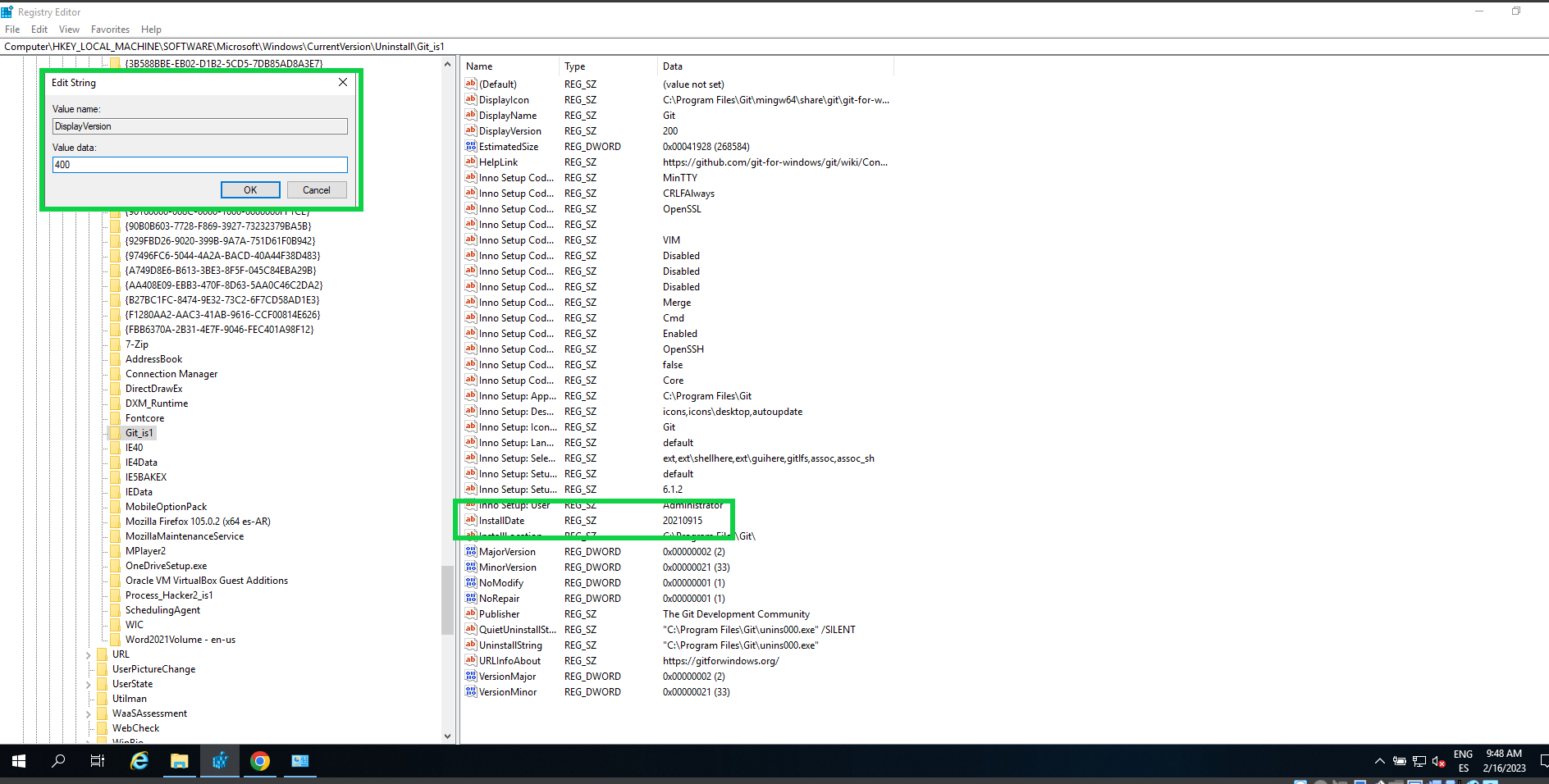1549x784 pixels.
Task: Open the View menu
Action: pos(69,29)
